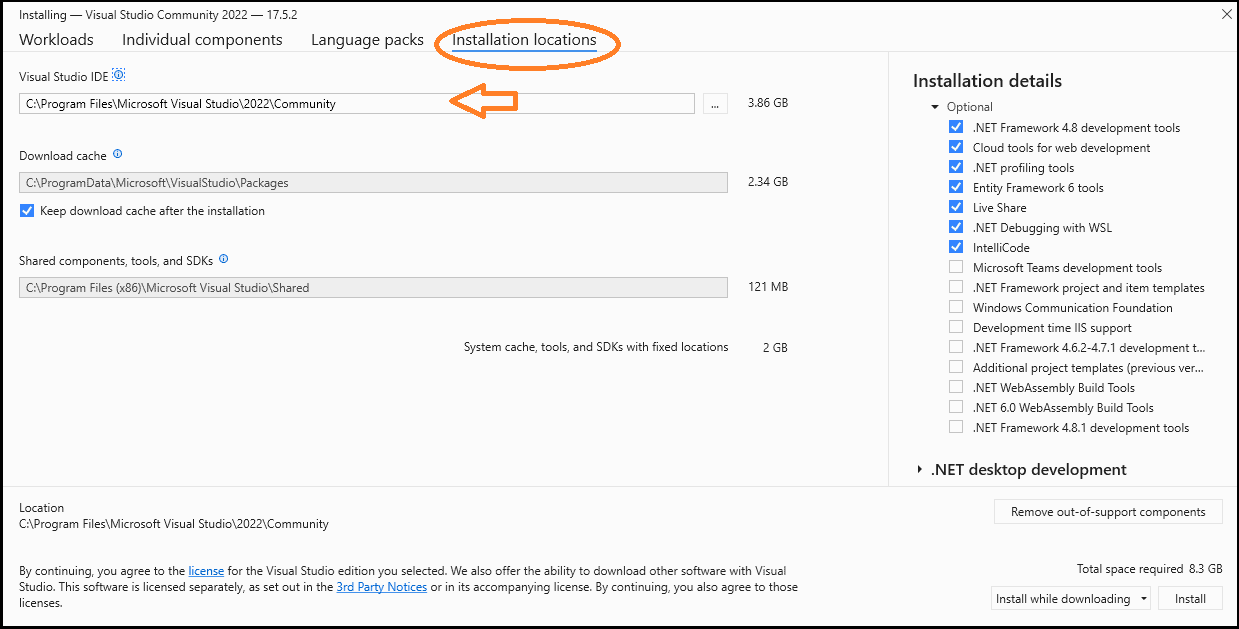Image resolution: width=1239 pixels, height=629 pixels.
Task: Expand .NET desktop development
Action: pos(919,469)
